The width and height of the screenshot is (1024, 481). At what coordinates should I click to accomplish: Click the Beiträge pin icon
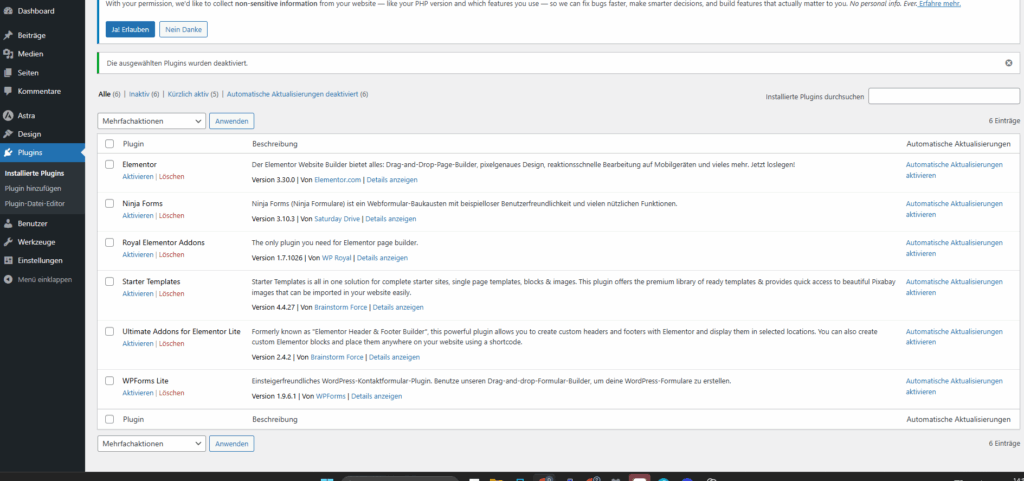pos(8,35)
